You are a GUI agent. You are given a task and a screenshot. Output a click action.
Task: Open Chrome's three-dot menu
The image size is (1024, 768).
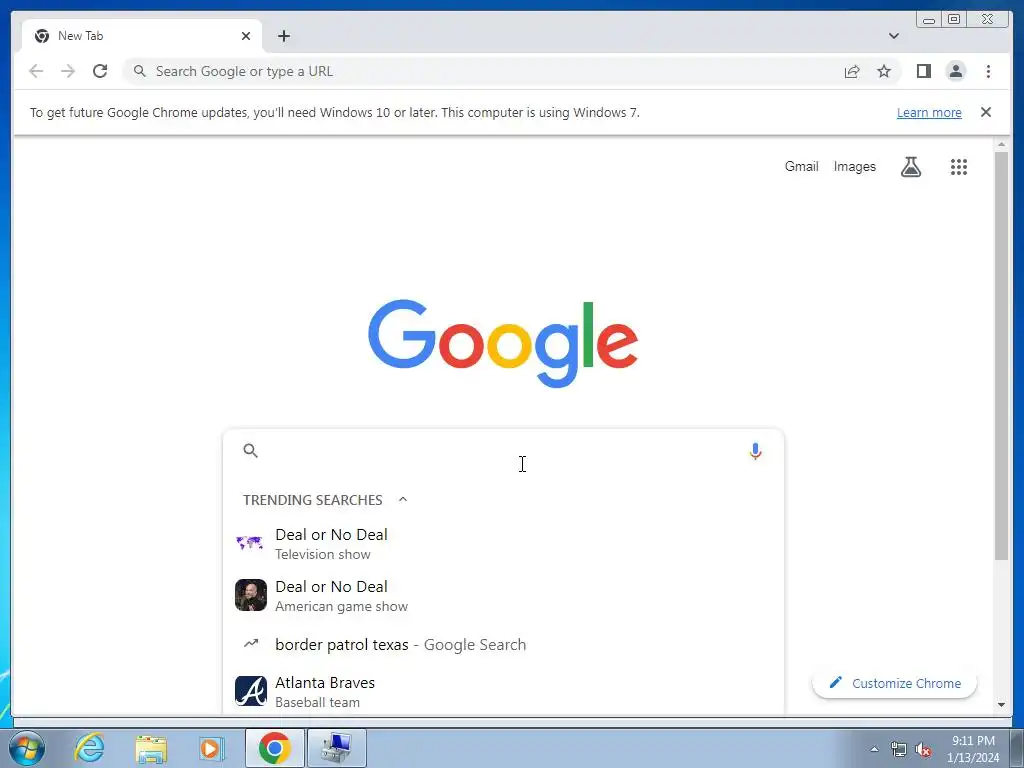[988, 71]
